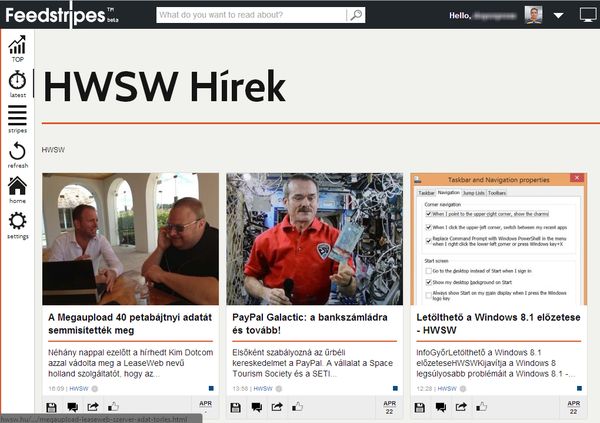
Task: Click blue square marker on Windows 8.1 card
Action: pyautogui.click(x=579, y=388)
